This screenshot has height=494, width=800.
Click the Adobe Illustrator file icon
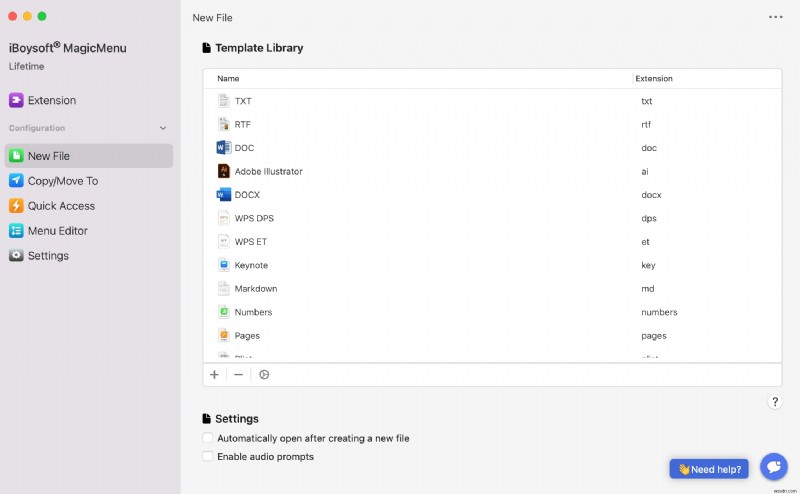coord(223,171)
